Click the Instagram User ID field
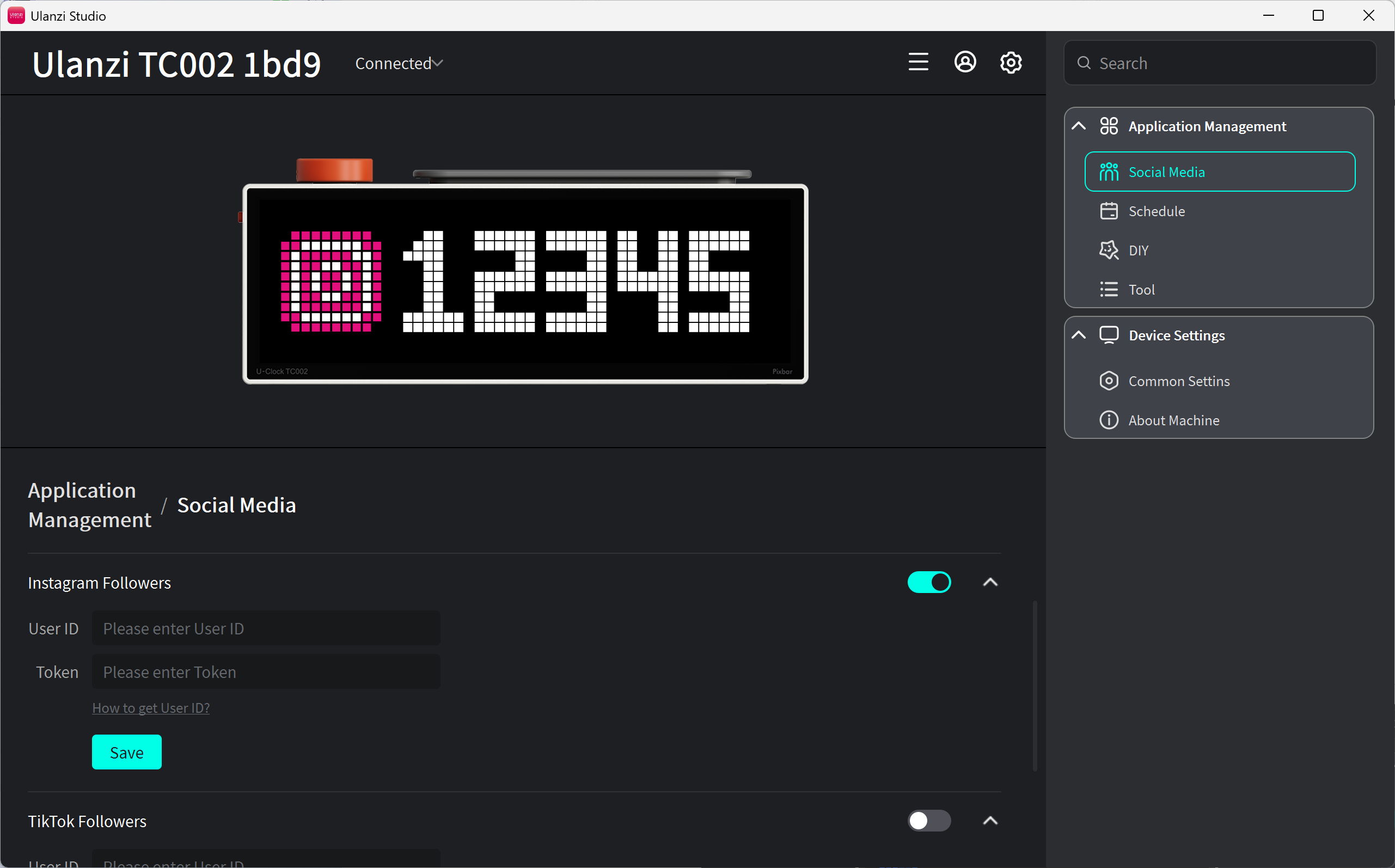 [x=266, y=628]
